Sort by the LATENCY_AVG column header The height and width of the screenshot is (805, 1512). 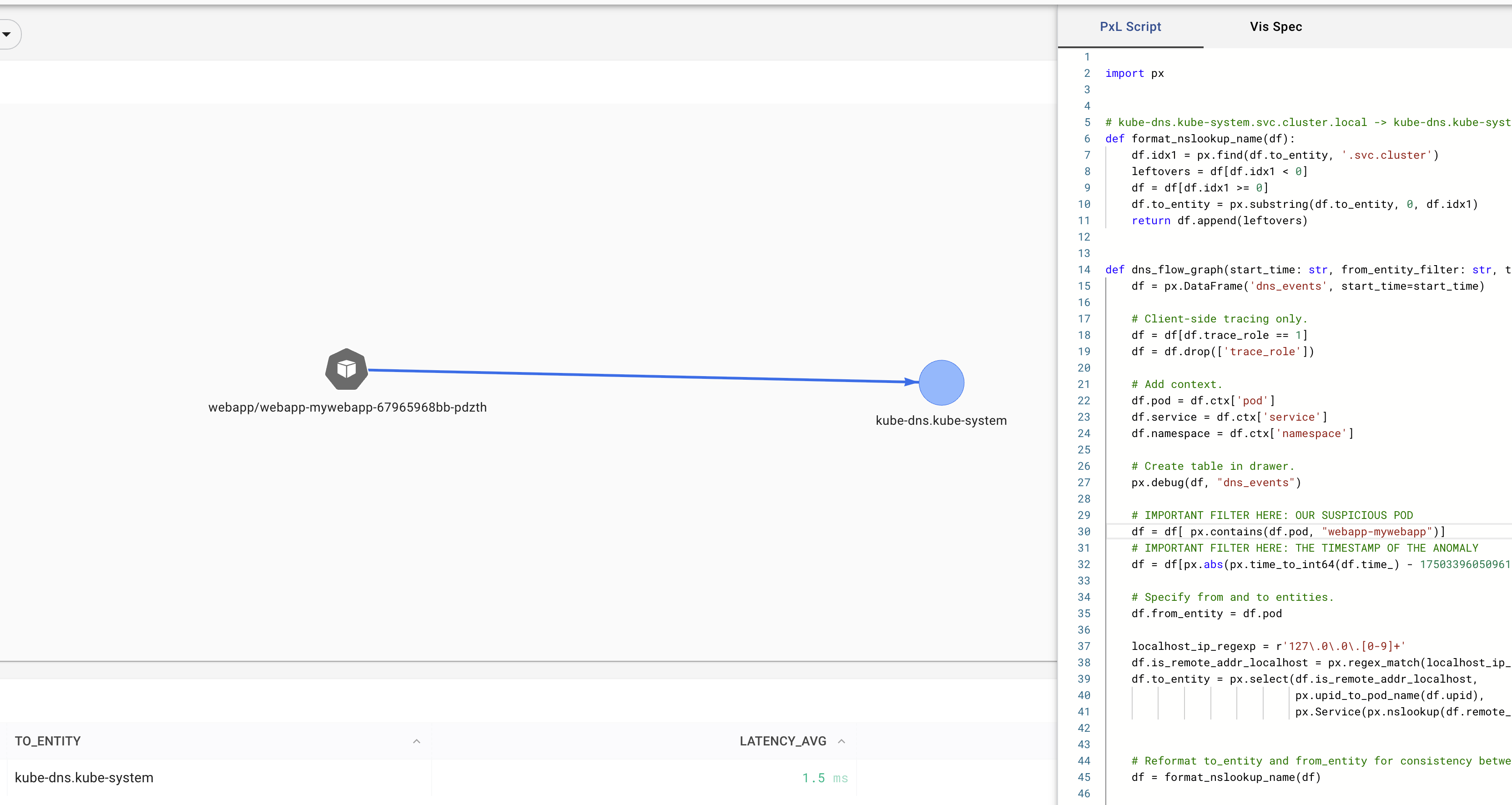coord(782,741)
